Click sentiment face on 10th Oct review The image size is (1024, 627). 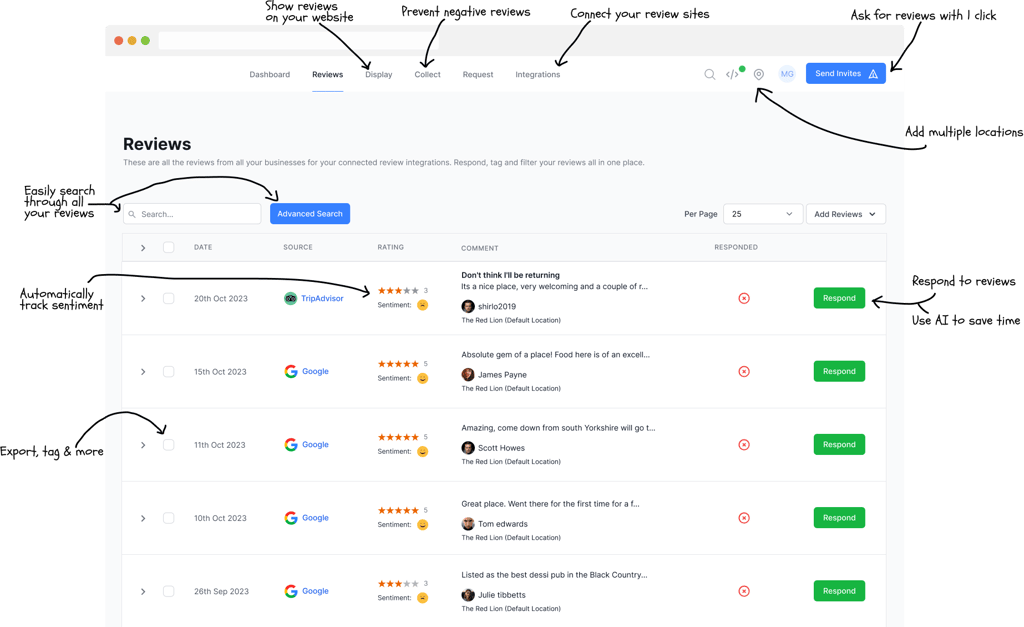pos(423,524)
